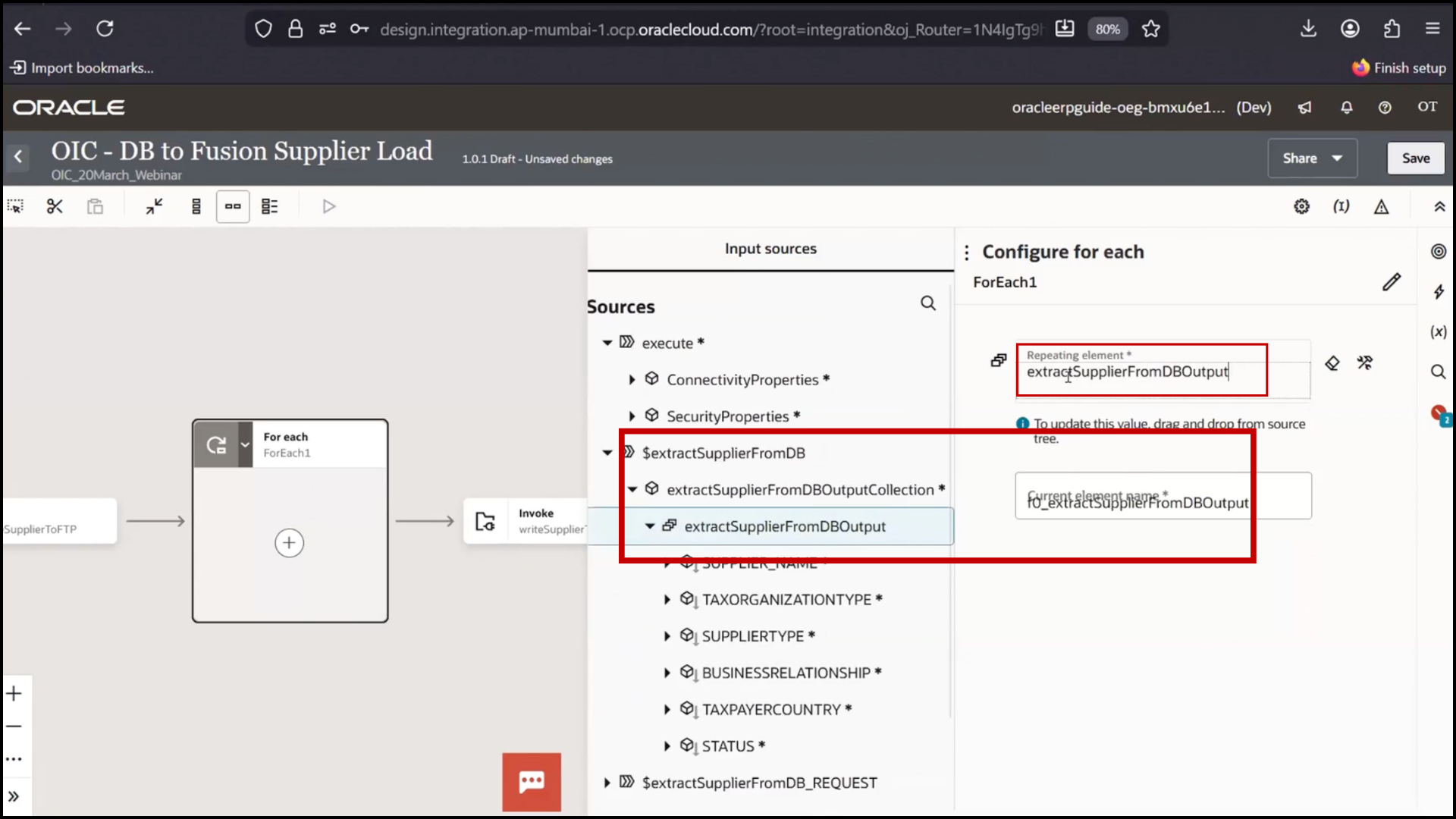1456x819 pixels.
Task: Open the browser hamburger menu
Action: click(1432, 29)
